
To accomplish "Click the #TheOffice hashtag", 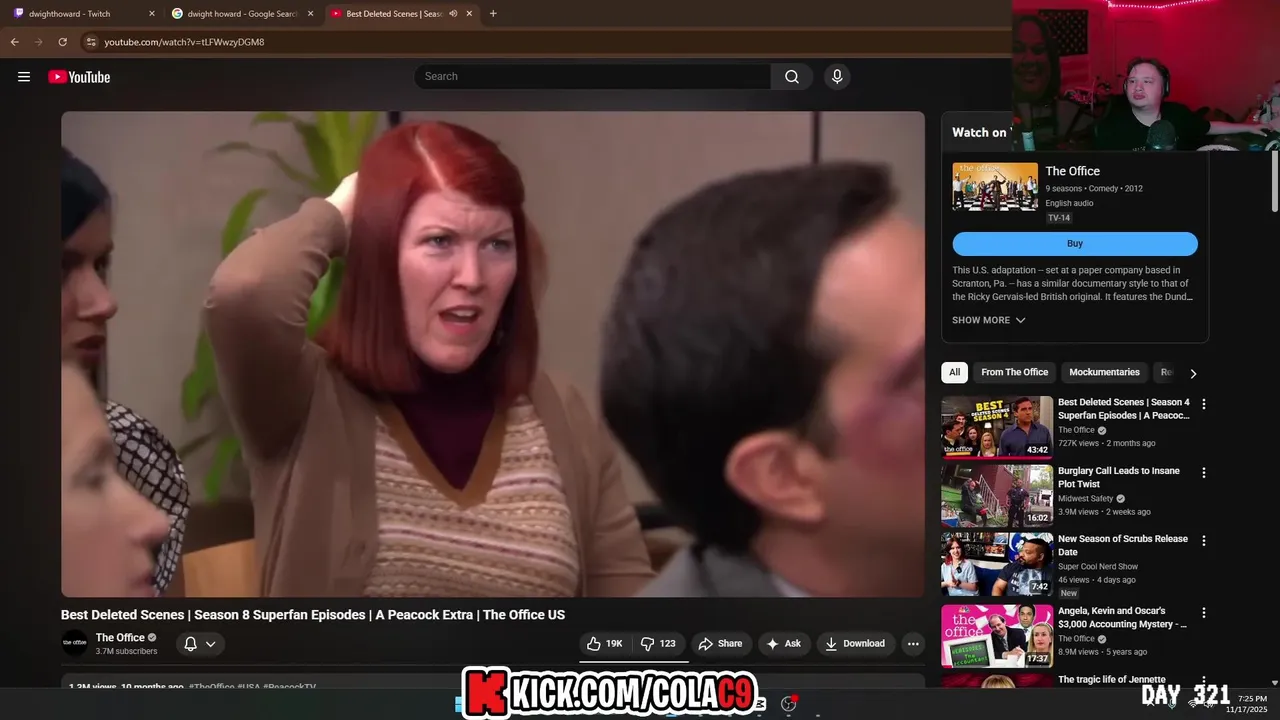I will pyautogui.click(x=211, y=687).
